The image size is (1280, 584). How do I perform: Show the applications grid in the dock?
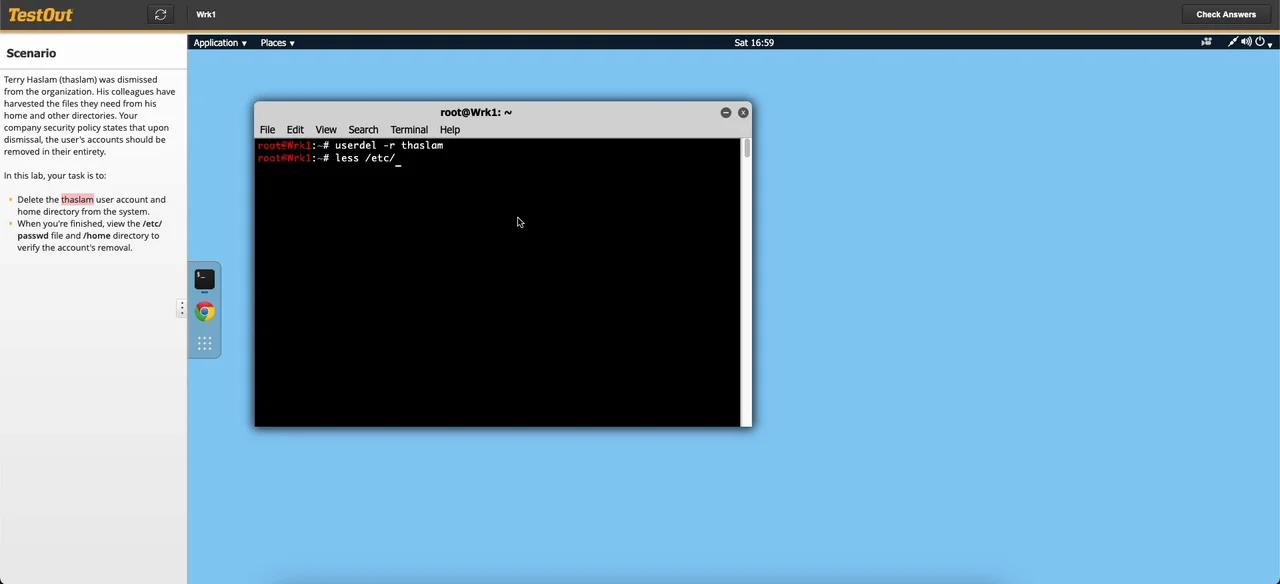coord(204,344)
